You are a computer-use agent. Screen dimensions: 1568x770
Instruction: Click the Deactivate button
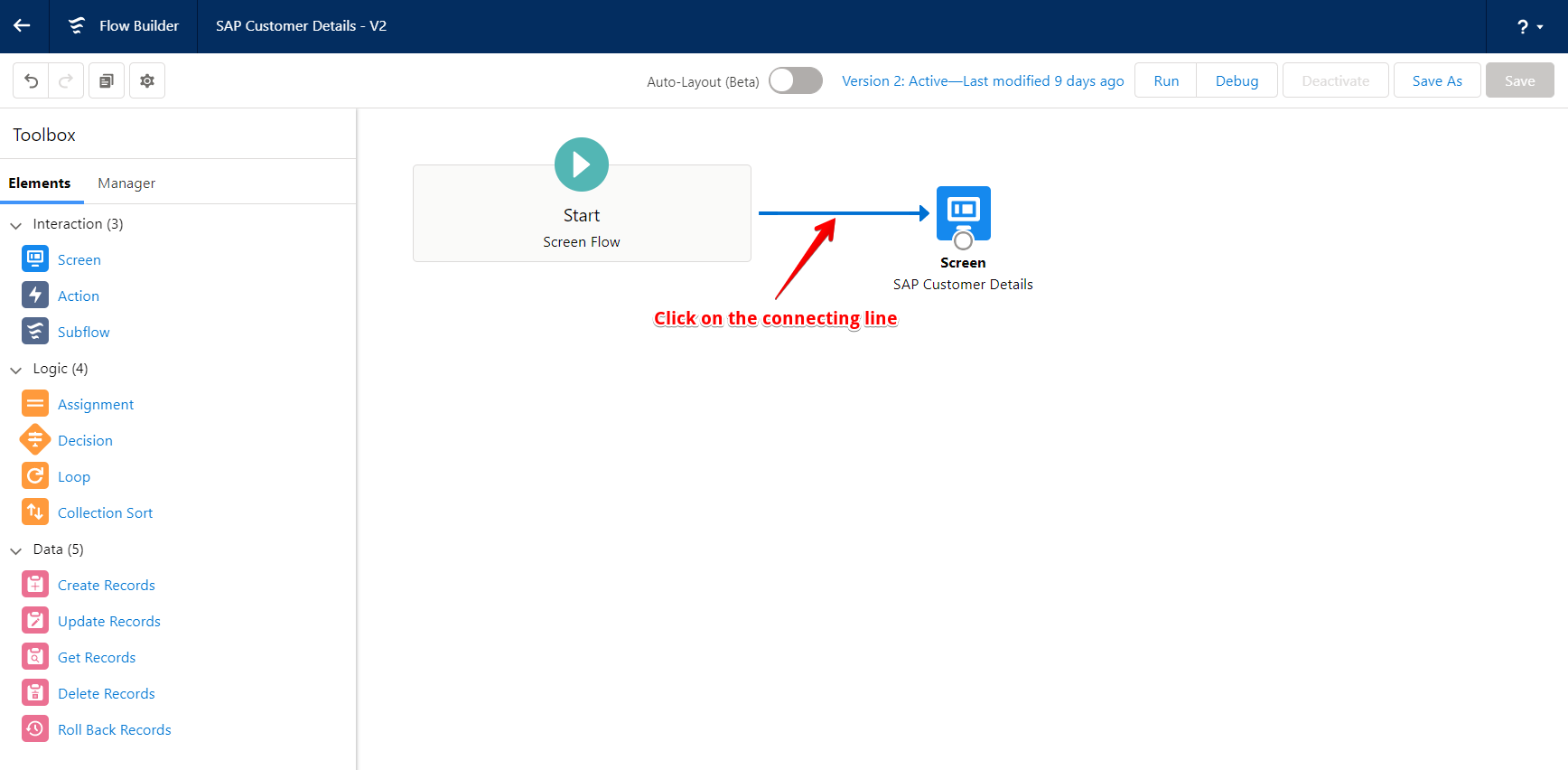[1335, 80]
